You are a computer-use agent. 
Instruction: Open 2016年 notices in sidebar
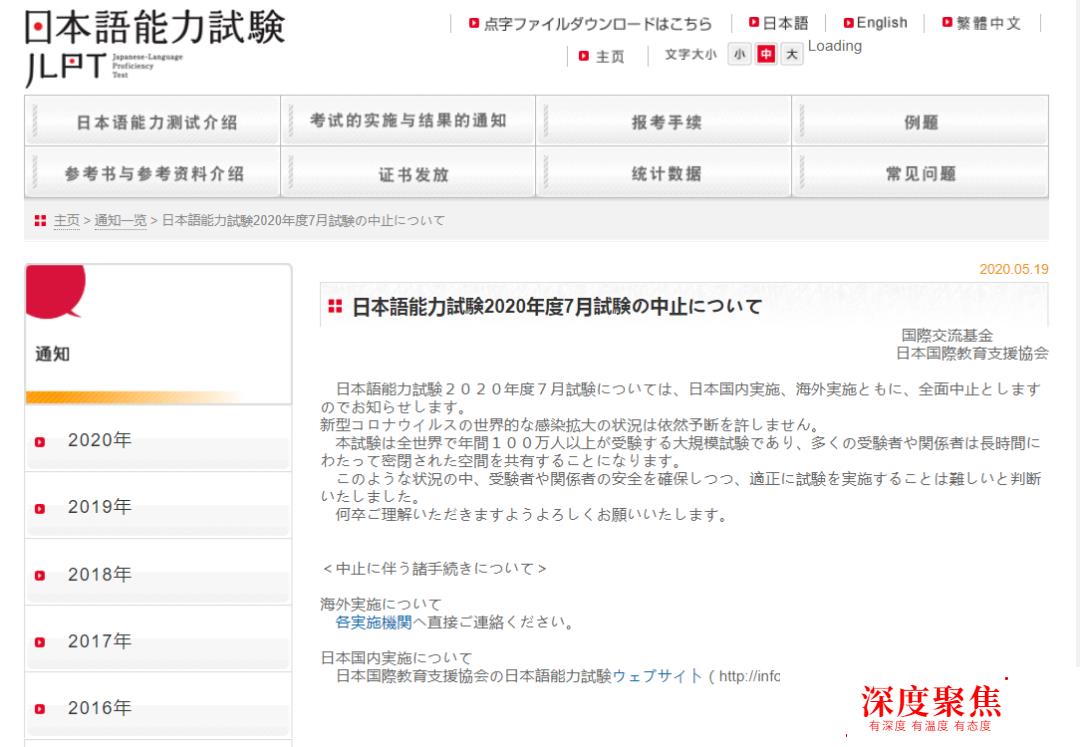[158, 707]
